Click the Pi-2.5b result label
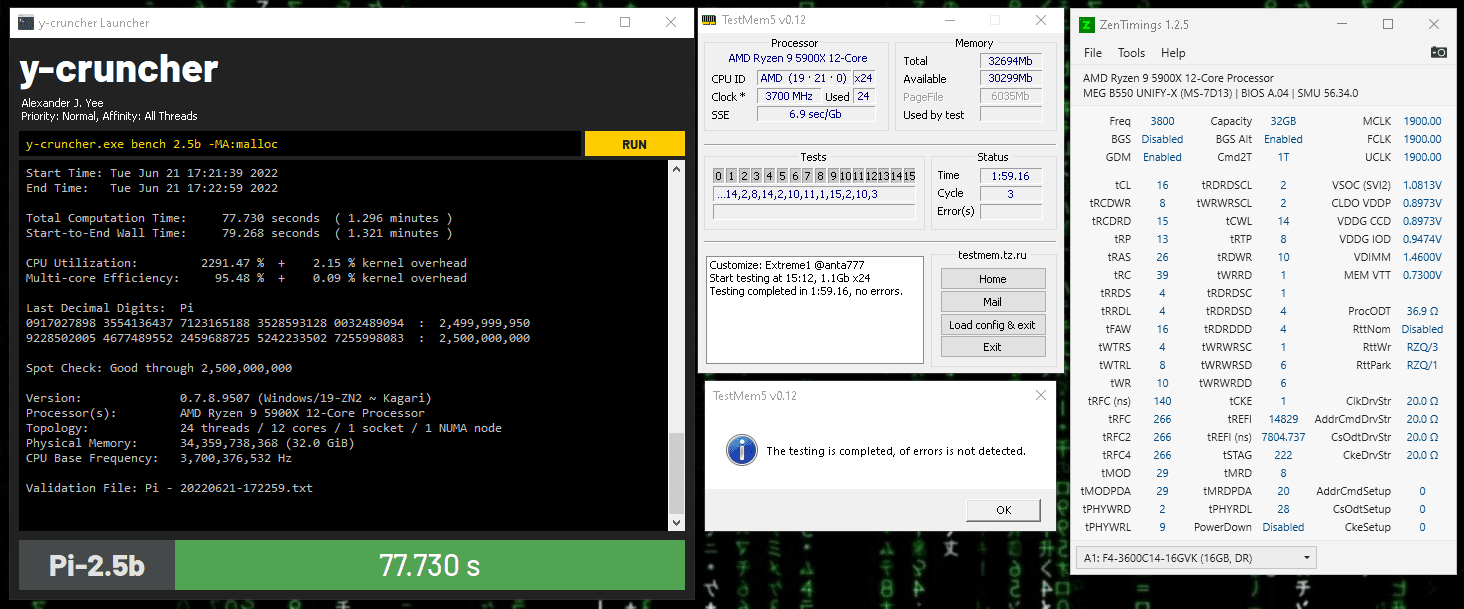 97,565
